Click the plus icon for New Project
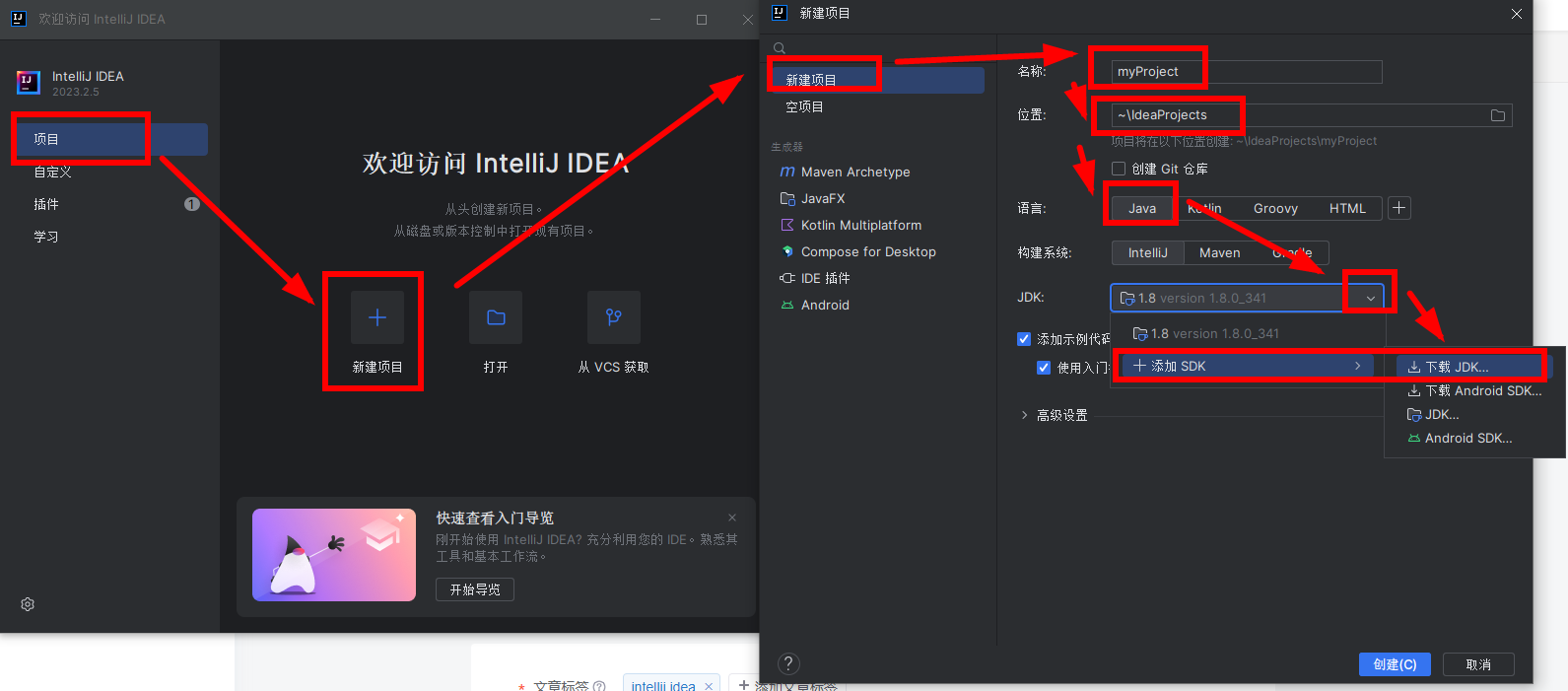The image size is (1568, 691). 377,317
